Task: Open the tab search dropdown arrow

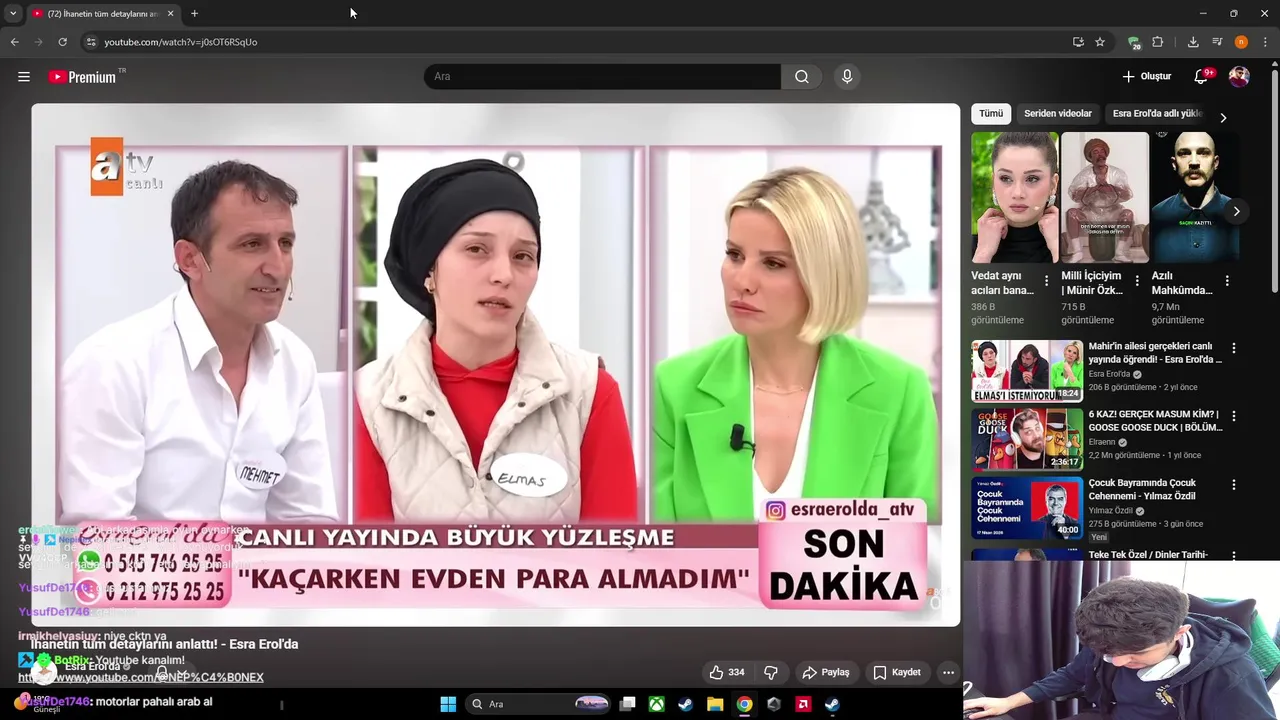Action: (13, 13)
